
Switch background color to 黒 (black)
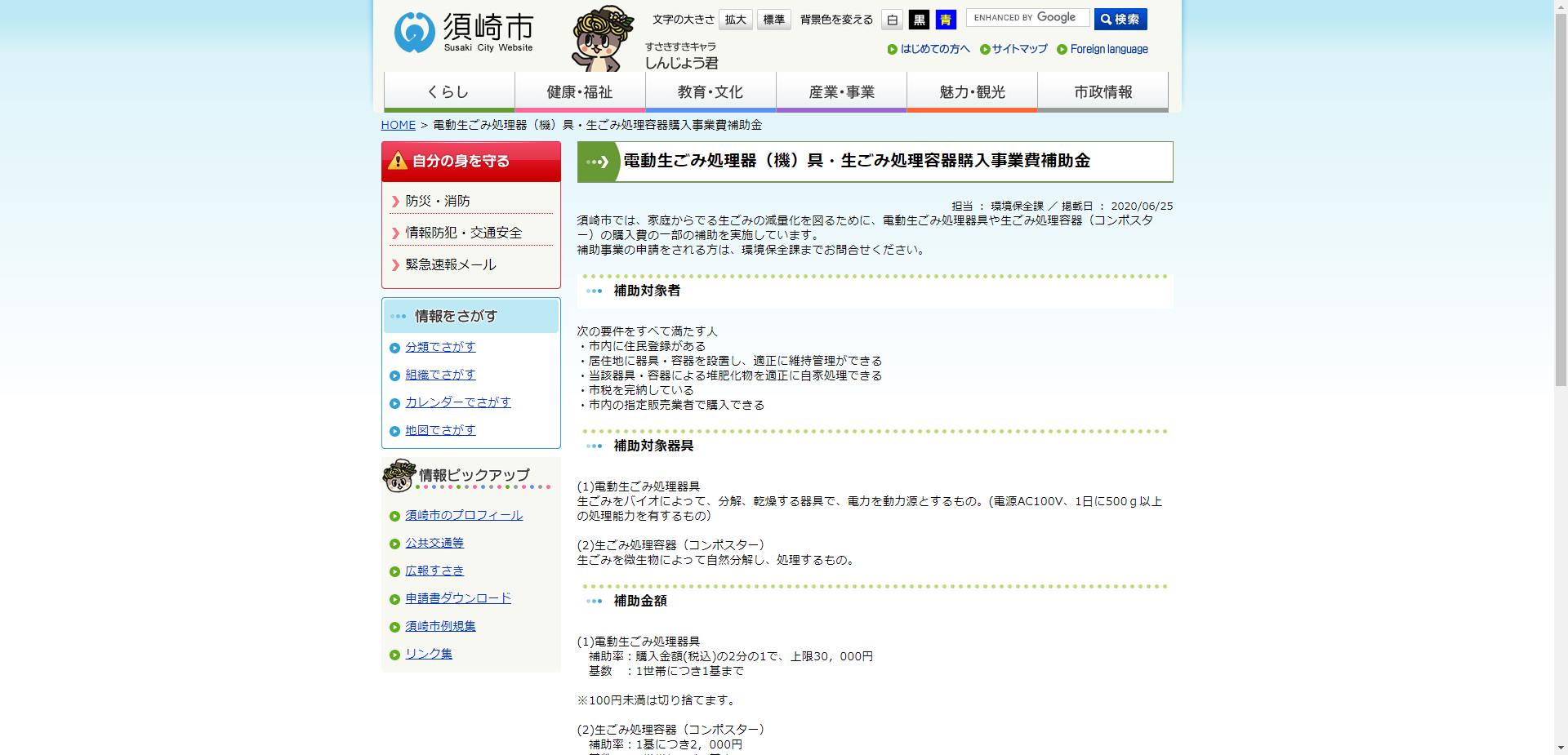pyautogui.click(x=919, y=20)
